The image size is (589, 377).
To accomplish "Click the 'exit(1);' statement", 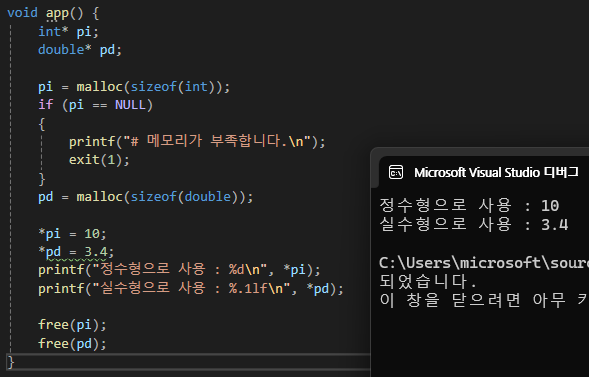I will click(99, 160).
